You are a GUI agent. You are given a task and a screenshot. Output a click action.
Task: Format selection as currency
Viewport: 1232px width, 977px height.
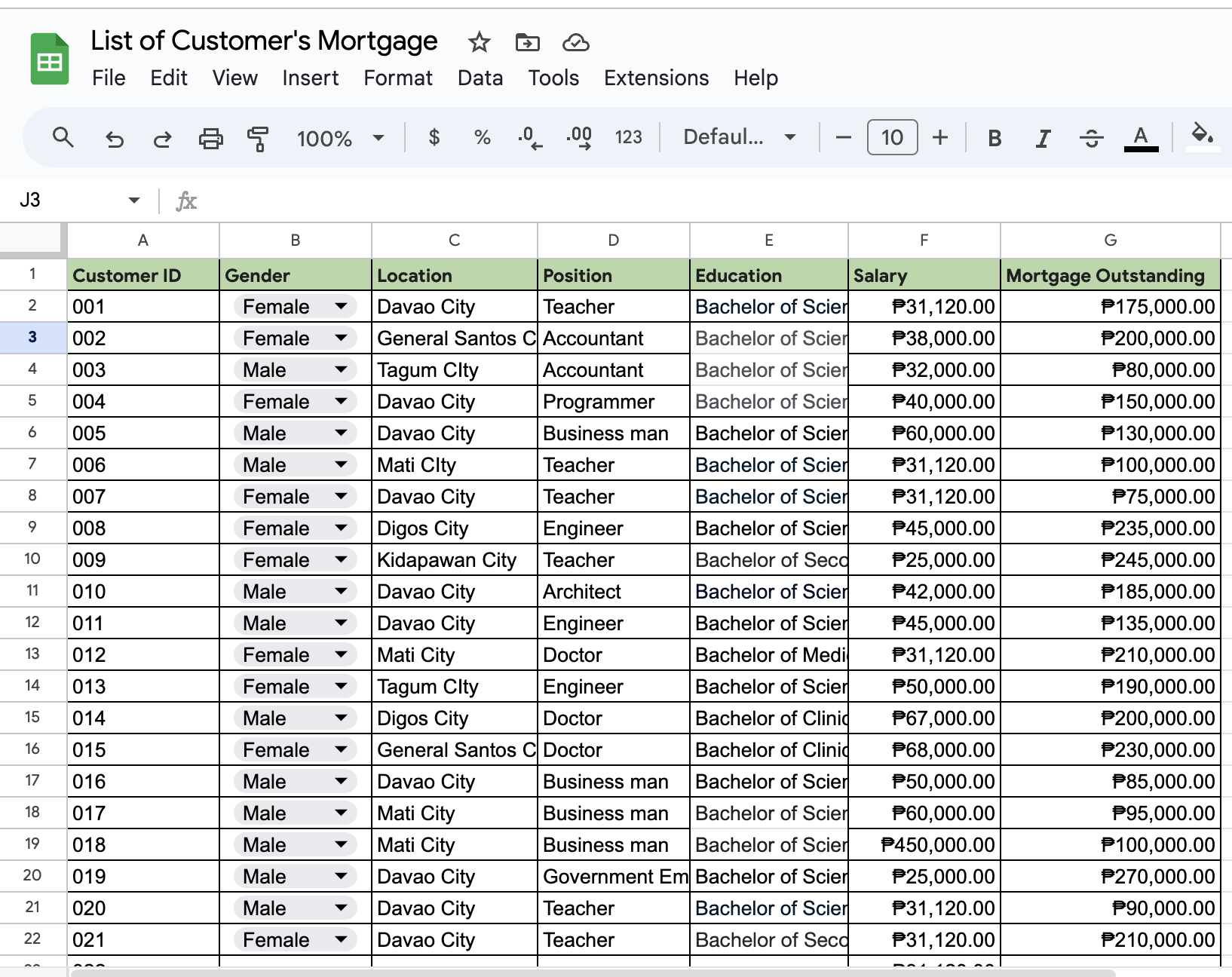pyautogui.click(x=434, y=137)
